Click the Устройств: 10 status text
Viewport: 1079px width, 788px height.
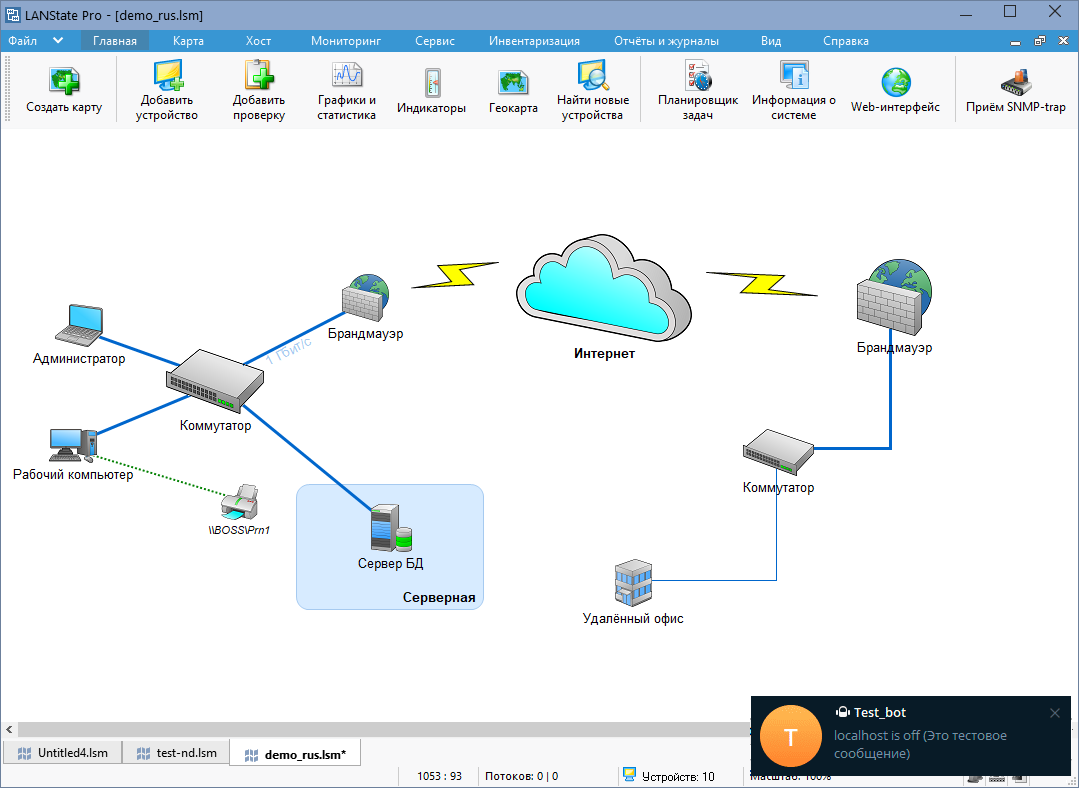(678, 776)
